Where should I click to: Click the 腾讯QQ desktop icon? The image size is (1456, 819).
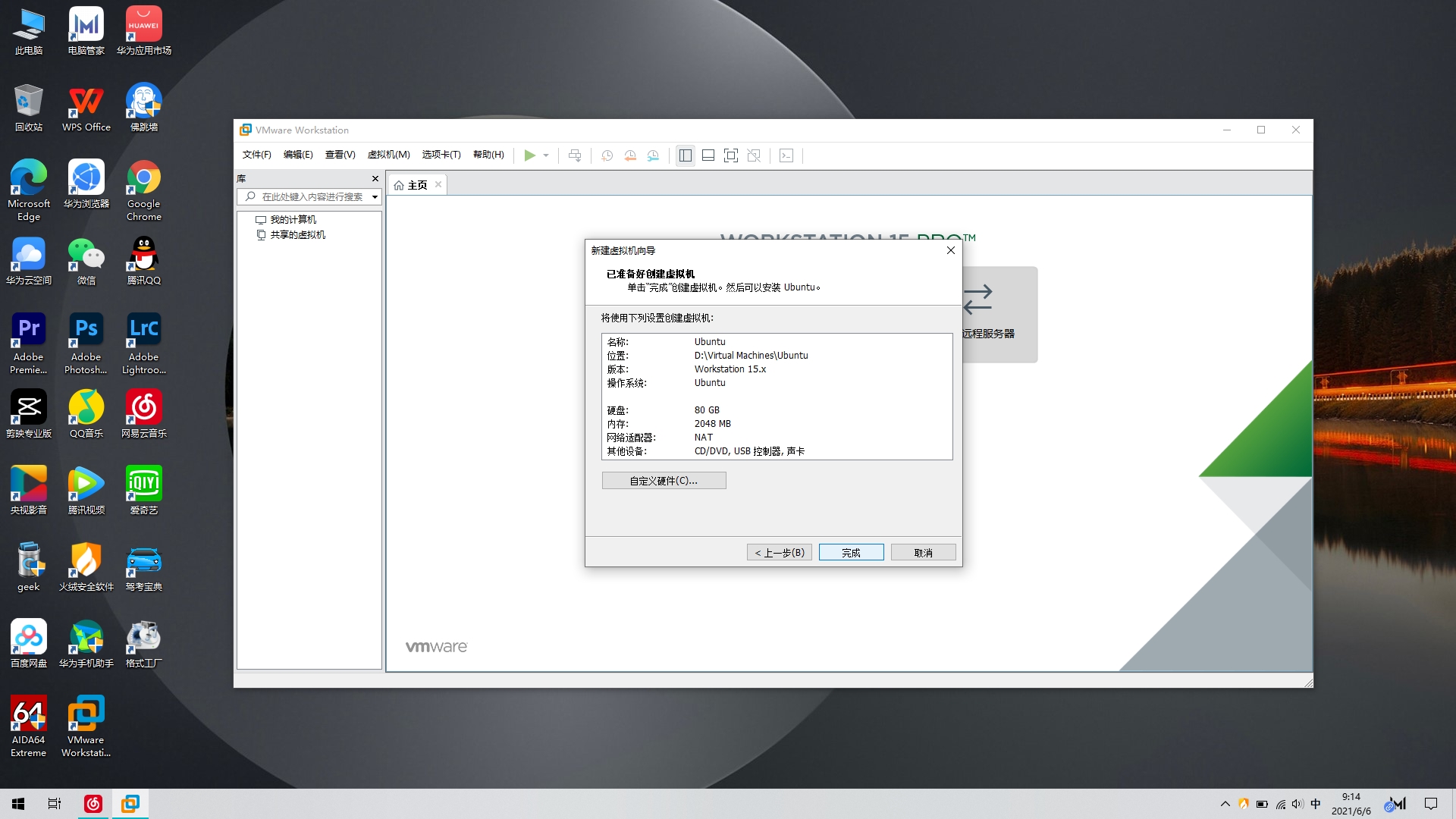pyautogui.click(x=144, y=261)
